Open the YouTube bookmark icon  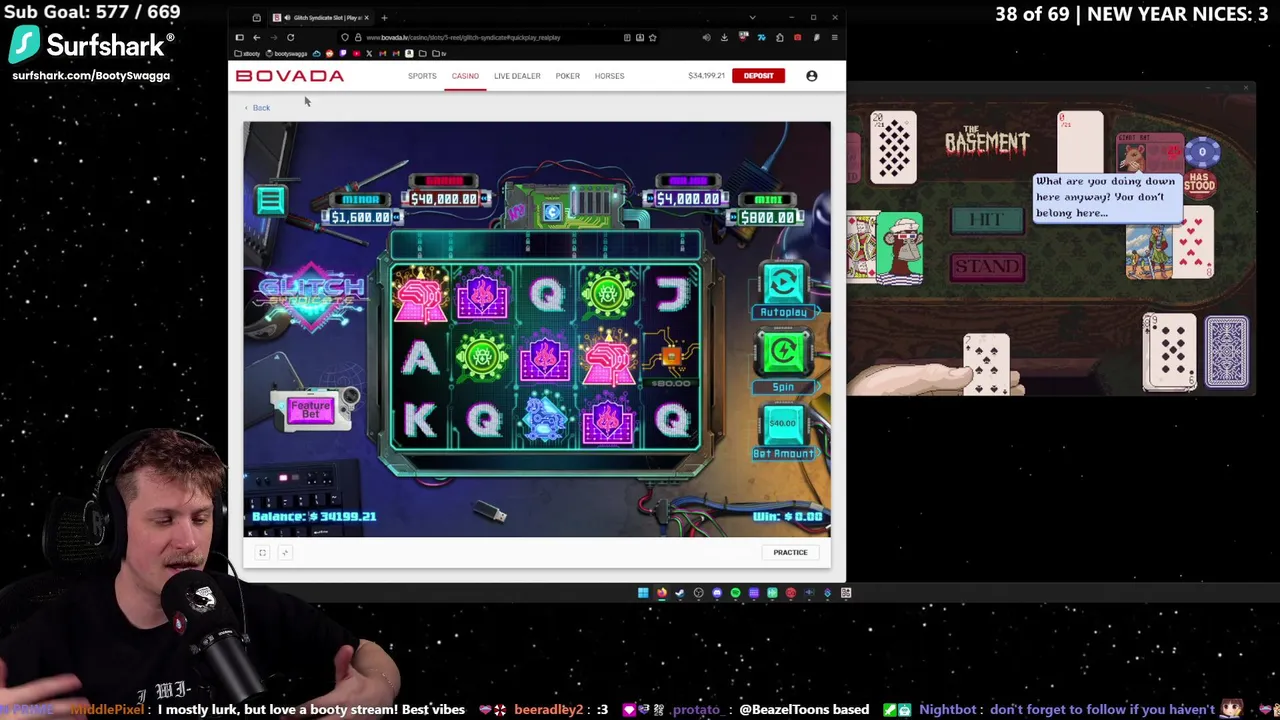pyautogui.click(x=356, y=54)
